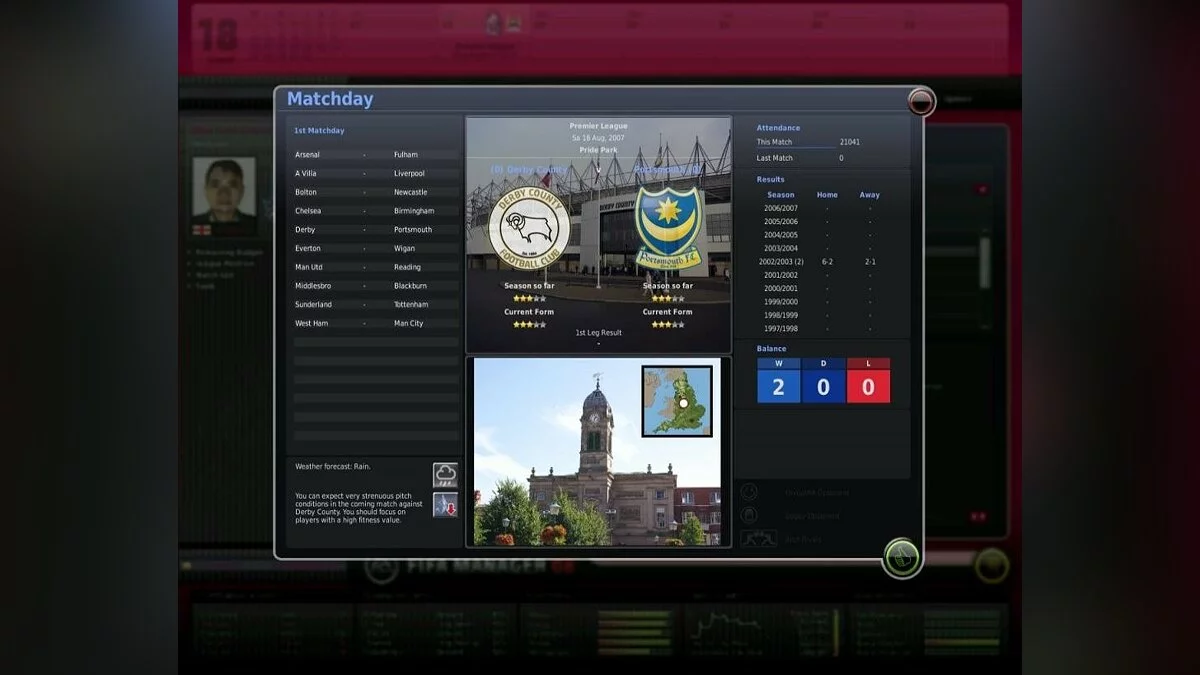
Task: Click the Premier League competition label
Action: (598, 126)
